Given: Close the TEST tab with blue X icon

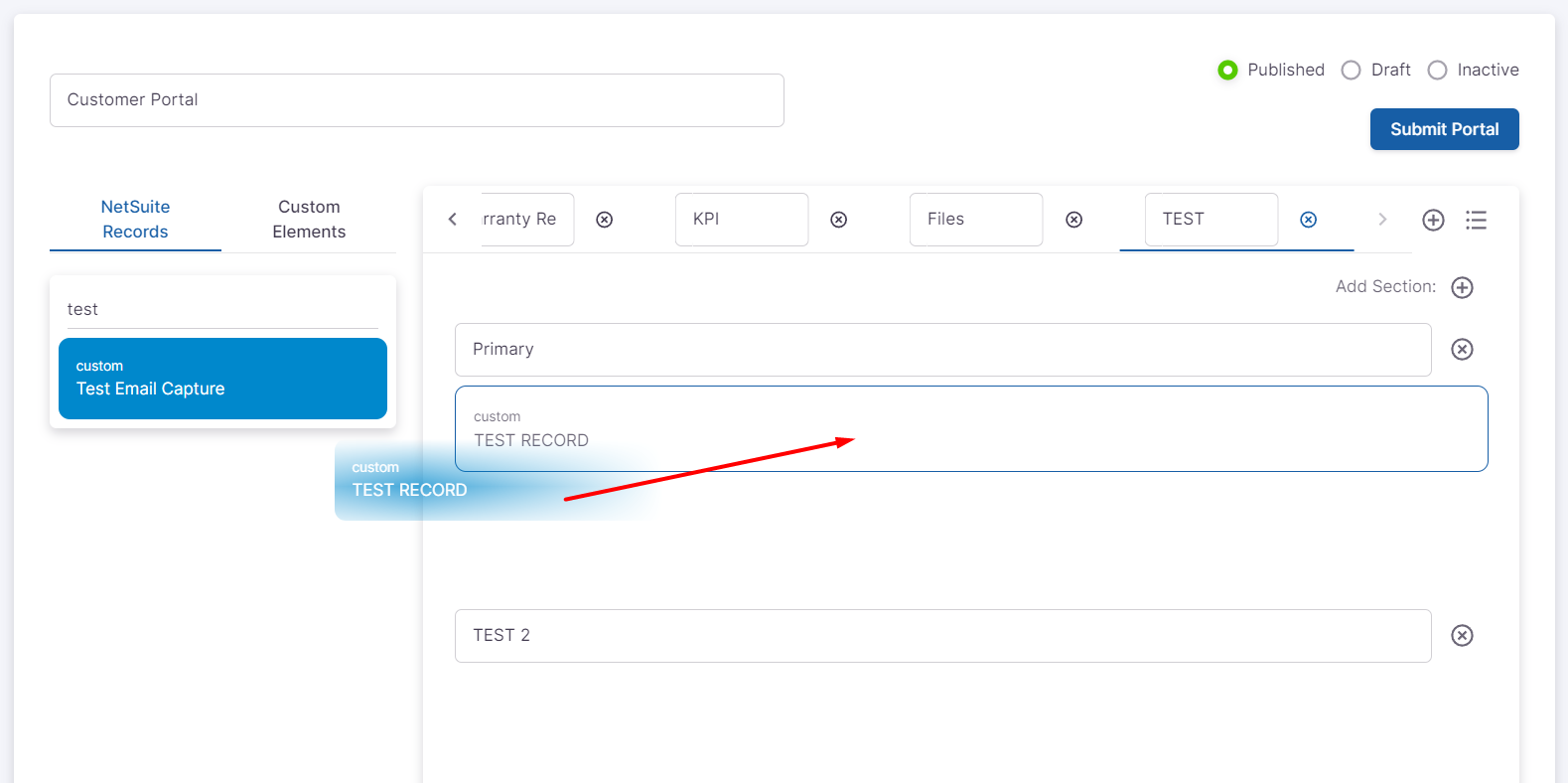Looking at the screenshot, I should pyautogui.click(x=1308, y=220).
